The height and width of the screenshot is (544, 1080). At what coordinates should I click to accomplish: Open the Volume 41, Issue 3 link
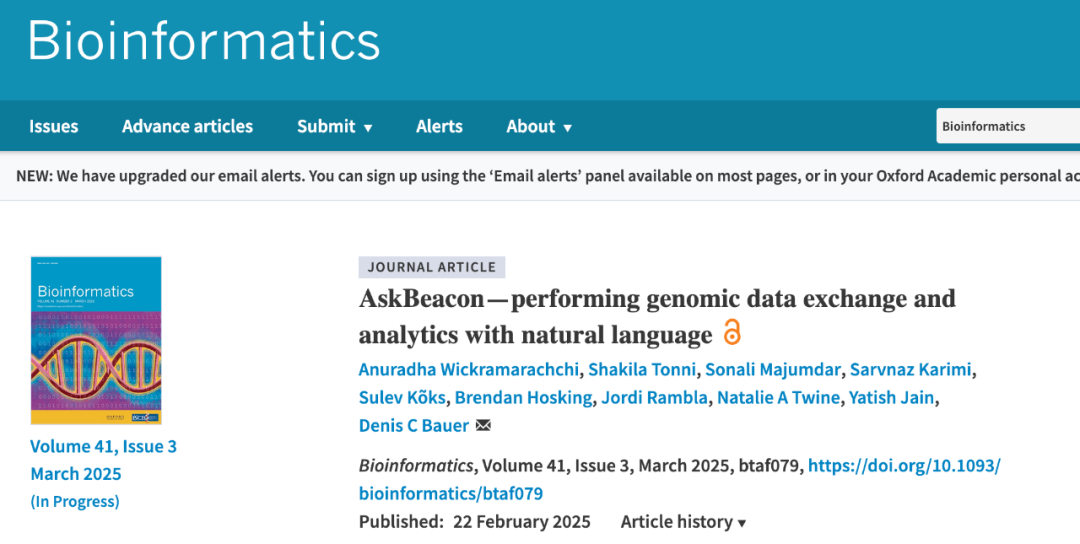[x=103, y=446]
